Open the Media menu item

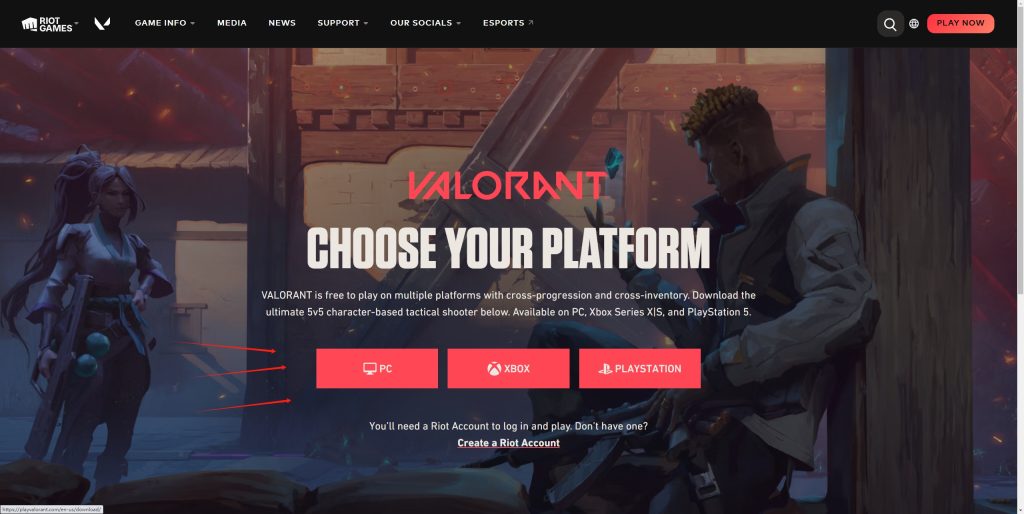coord(232,23)
